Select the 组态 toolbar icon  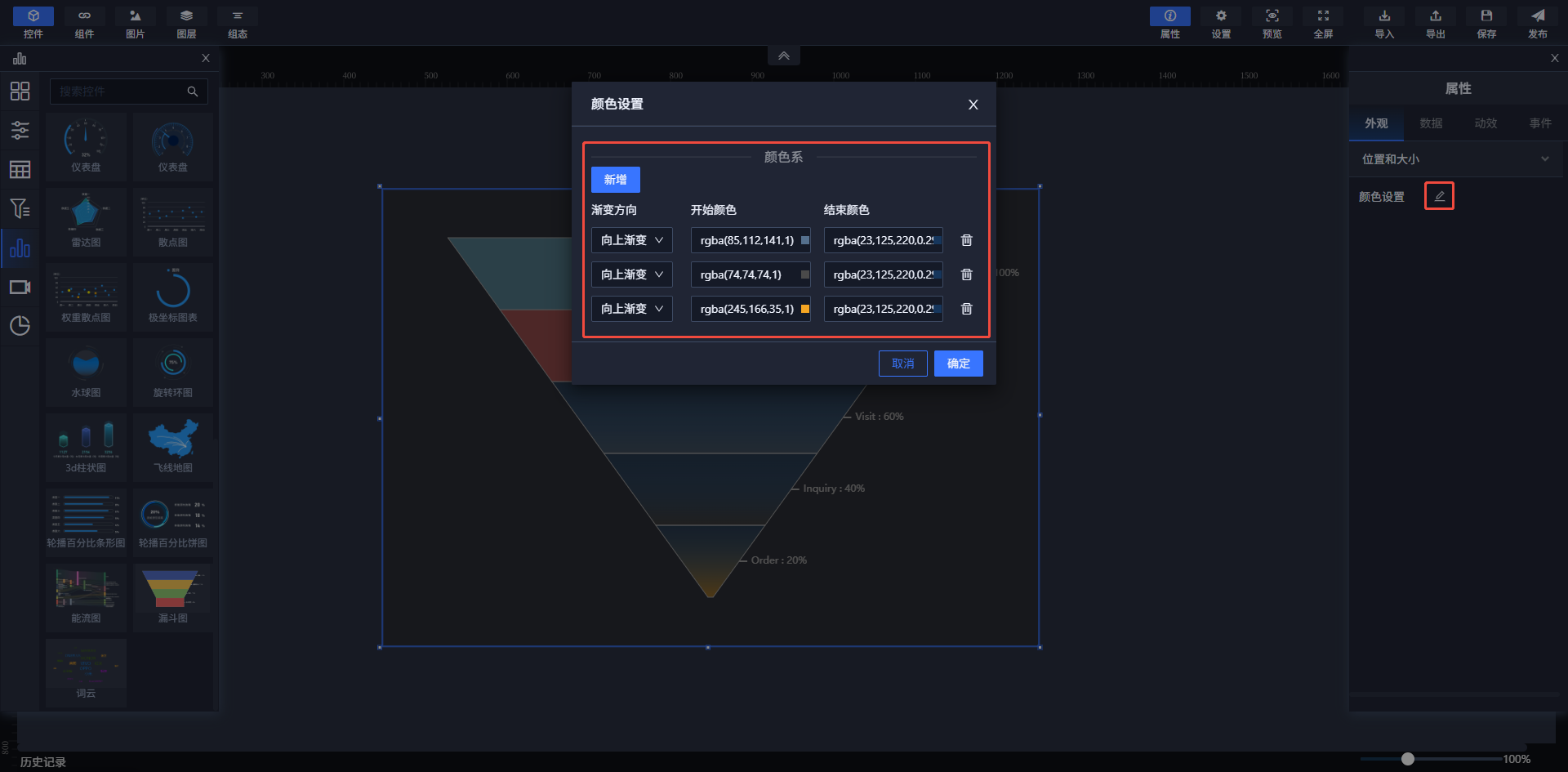238,23
